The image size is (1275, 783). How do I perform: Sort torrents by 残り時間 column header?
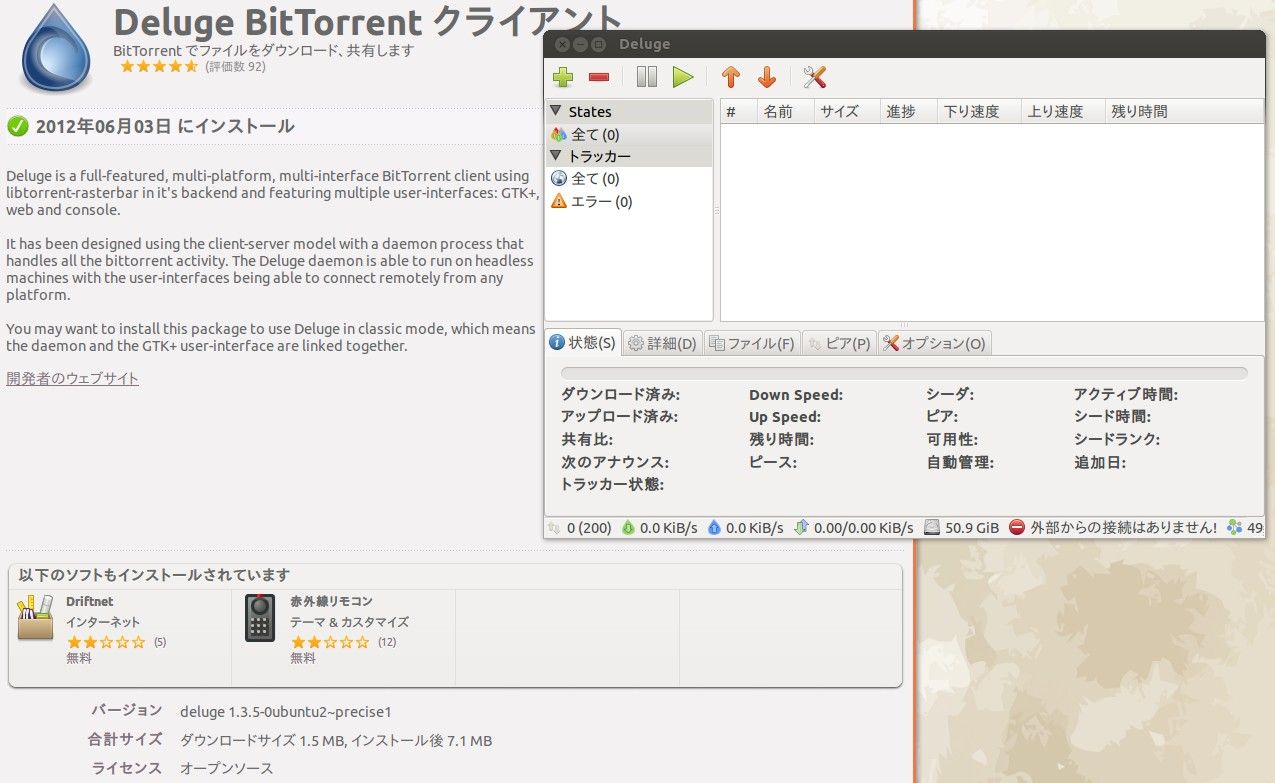[x=1184, y=111]
